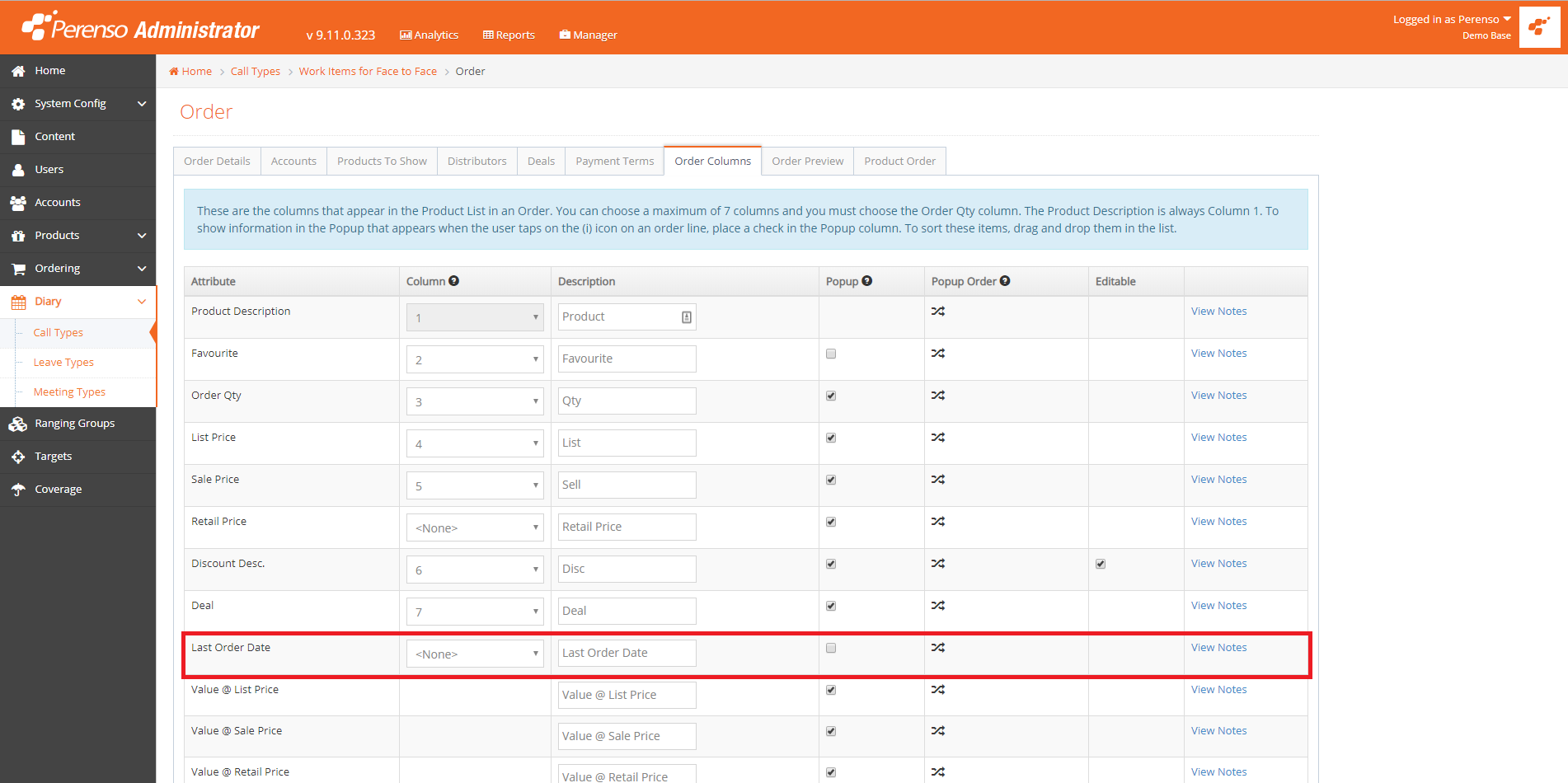Toggle the Editable checkbox for Discount Desc.
The width and height of the screenshot is (1568, 783).
(1101, 564)
